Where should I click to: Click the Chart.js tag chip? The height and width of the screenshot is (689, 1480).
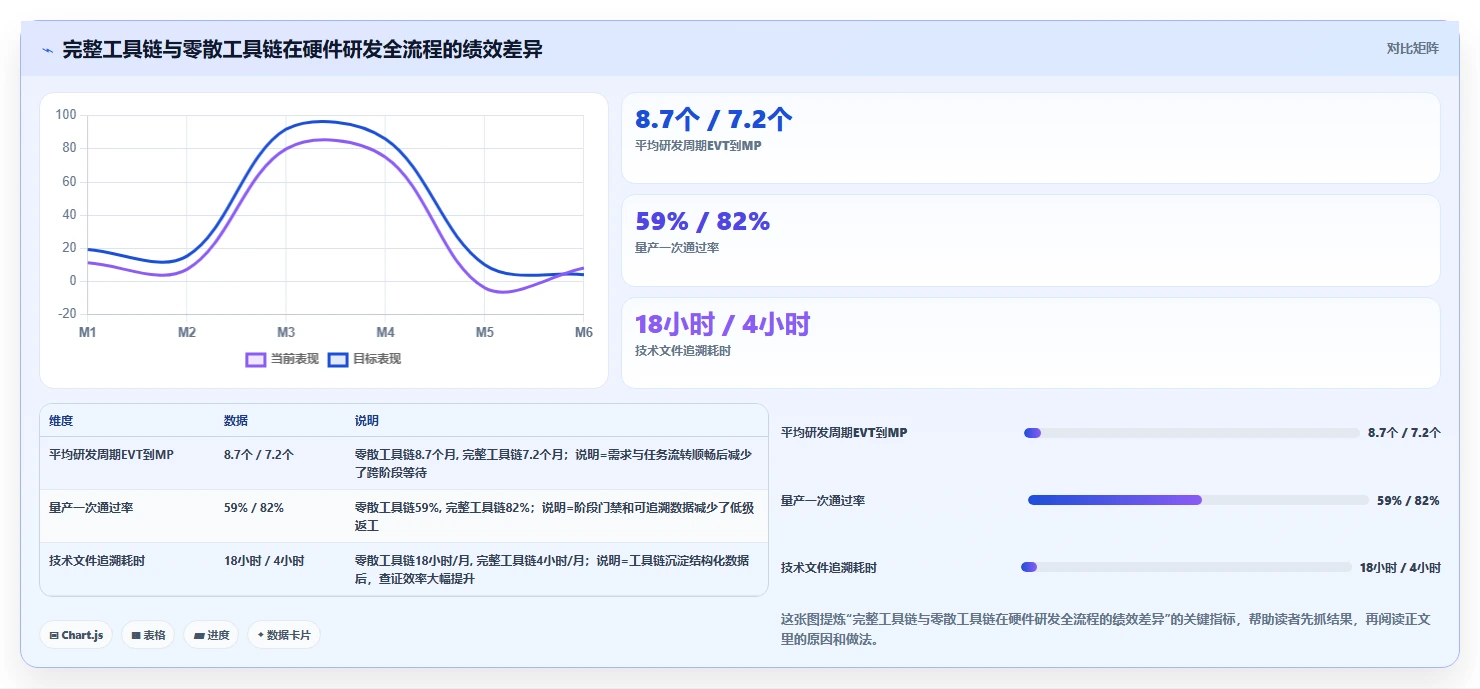[76, 635]
